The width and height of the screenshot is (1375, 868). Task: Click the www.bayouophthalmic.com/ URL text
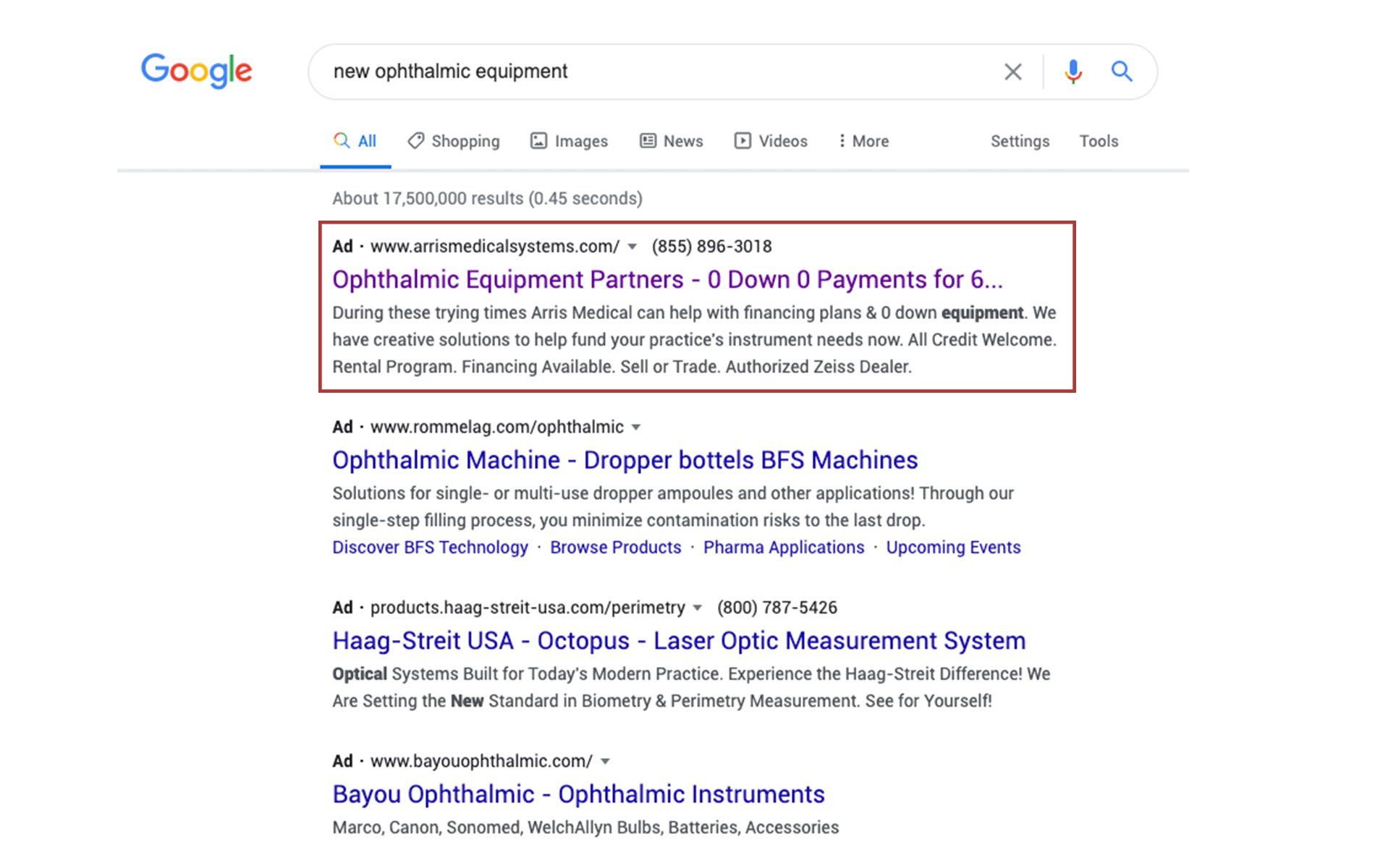tap(481, 762)
